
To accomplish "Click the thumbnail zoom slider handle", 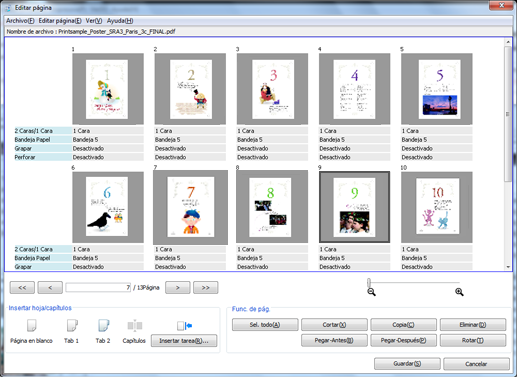I will click(x=369, y=283).
